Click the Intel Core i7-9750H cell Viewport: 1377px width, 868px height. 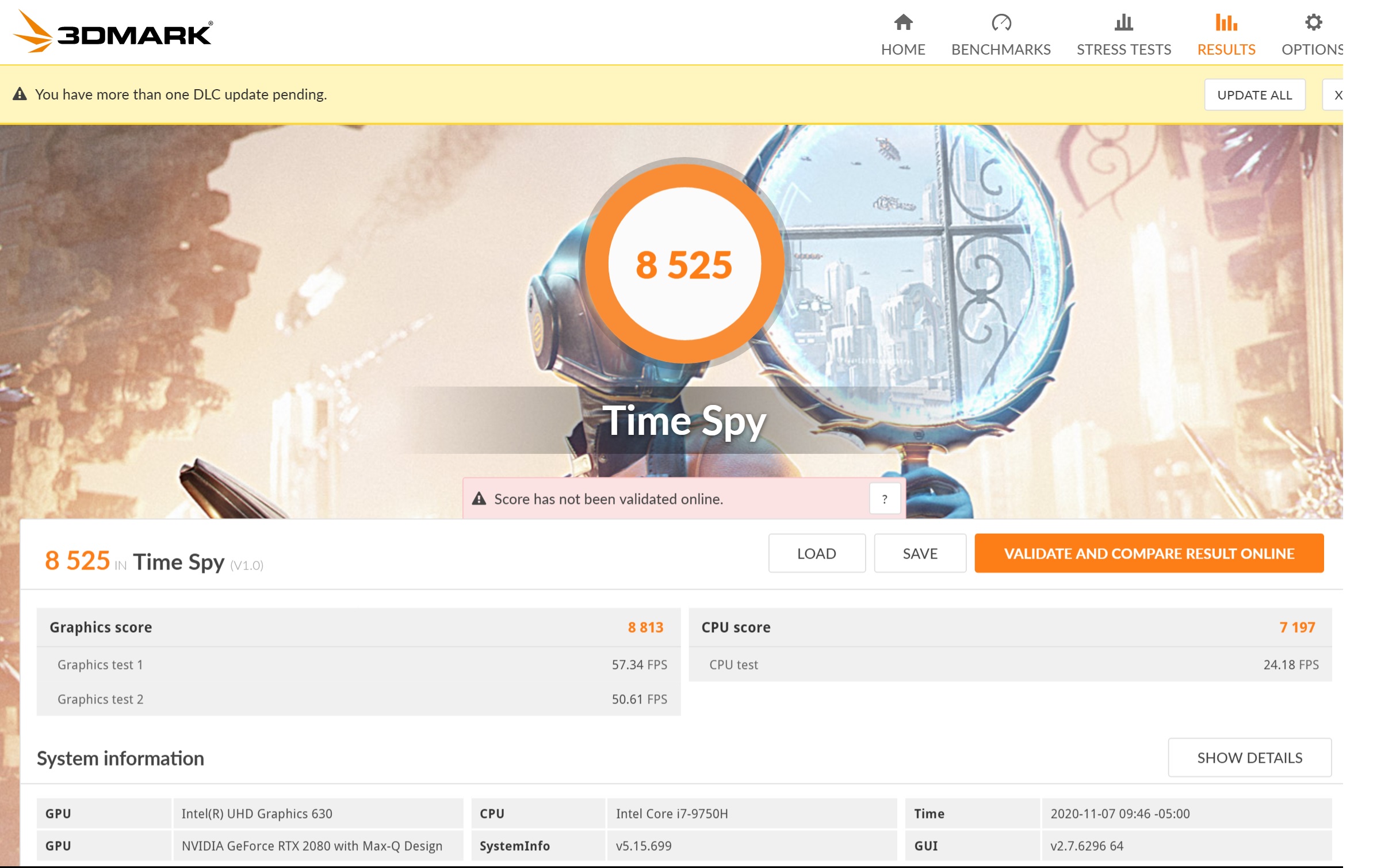click(752, 813)
